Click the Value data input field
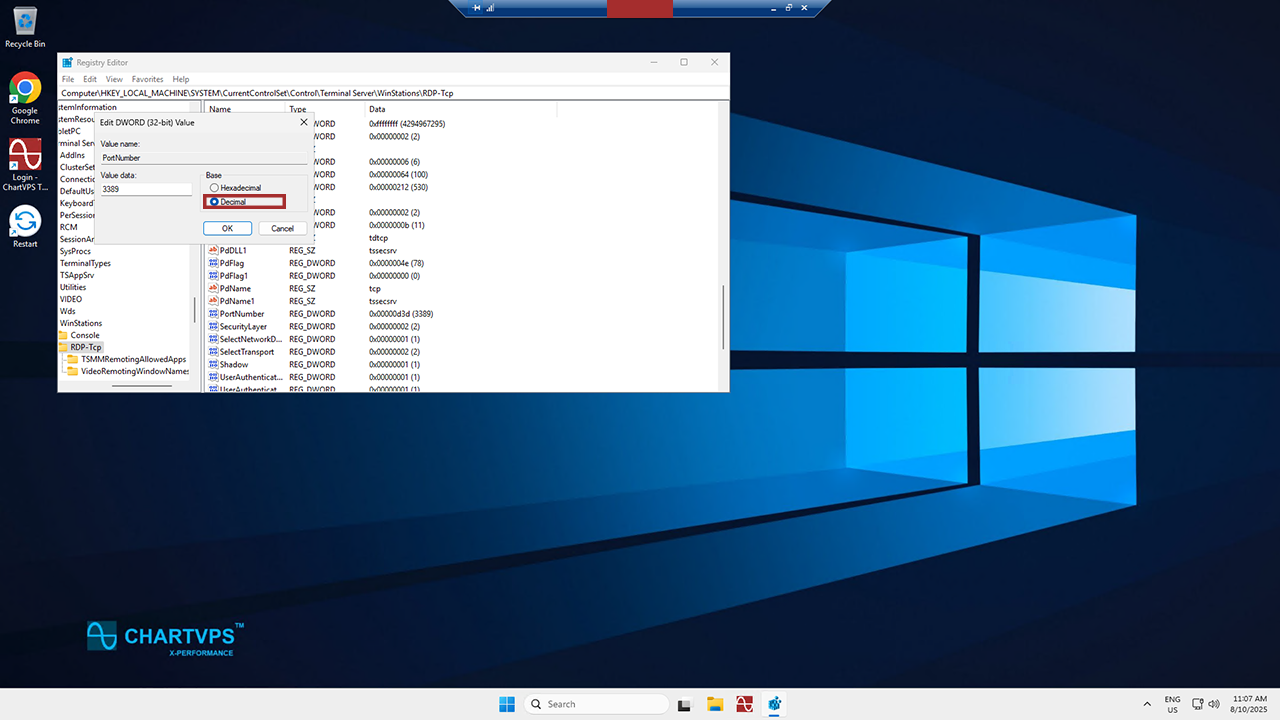Image resolution: width=1280 pixels, height=720 pixels. click(x=146, y=189)
